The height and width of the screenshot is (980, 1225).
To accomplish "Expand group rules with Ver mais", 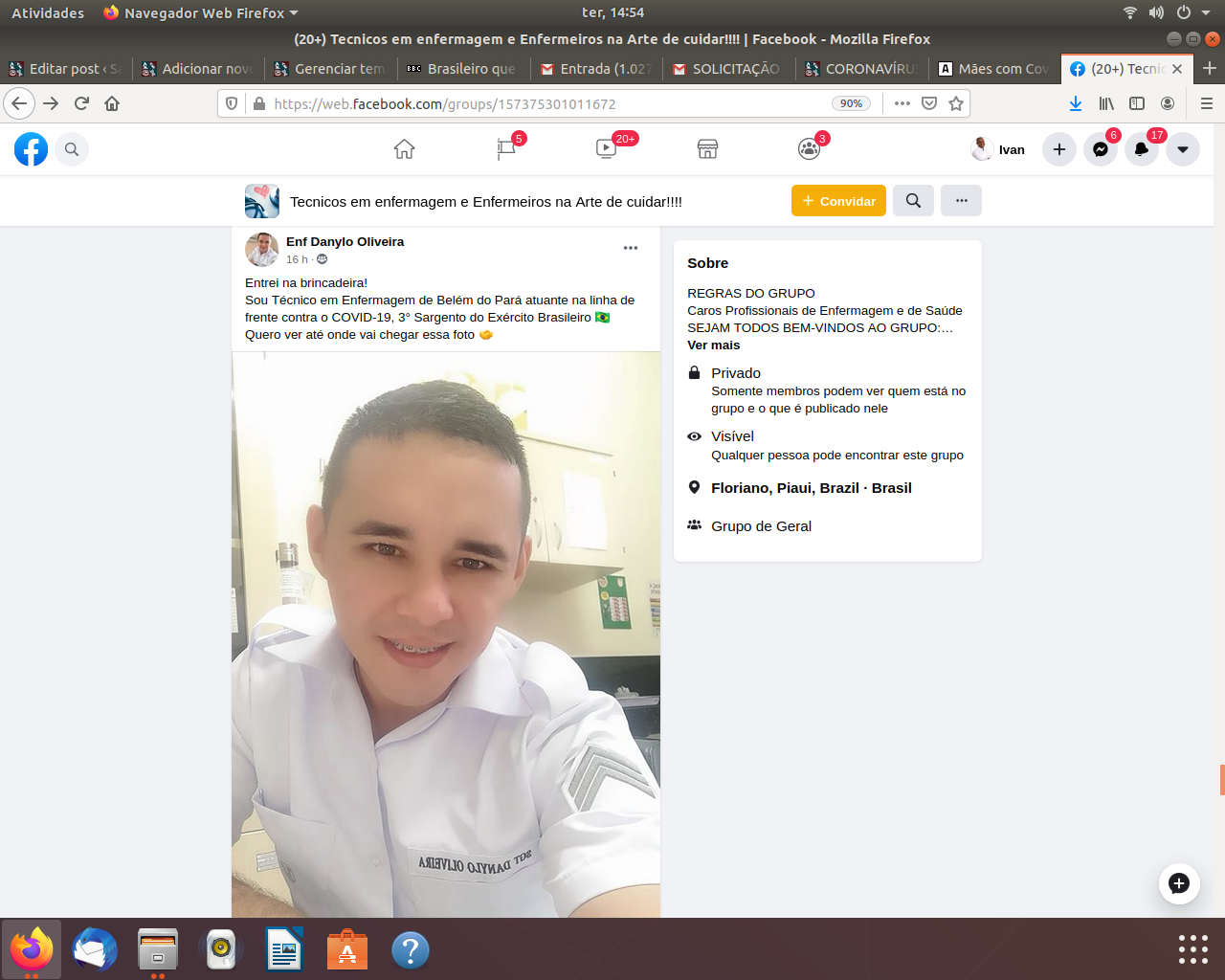I will tap(713, 345).
